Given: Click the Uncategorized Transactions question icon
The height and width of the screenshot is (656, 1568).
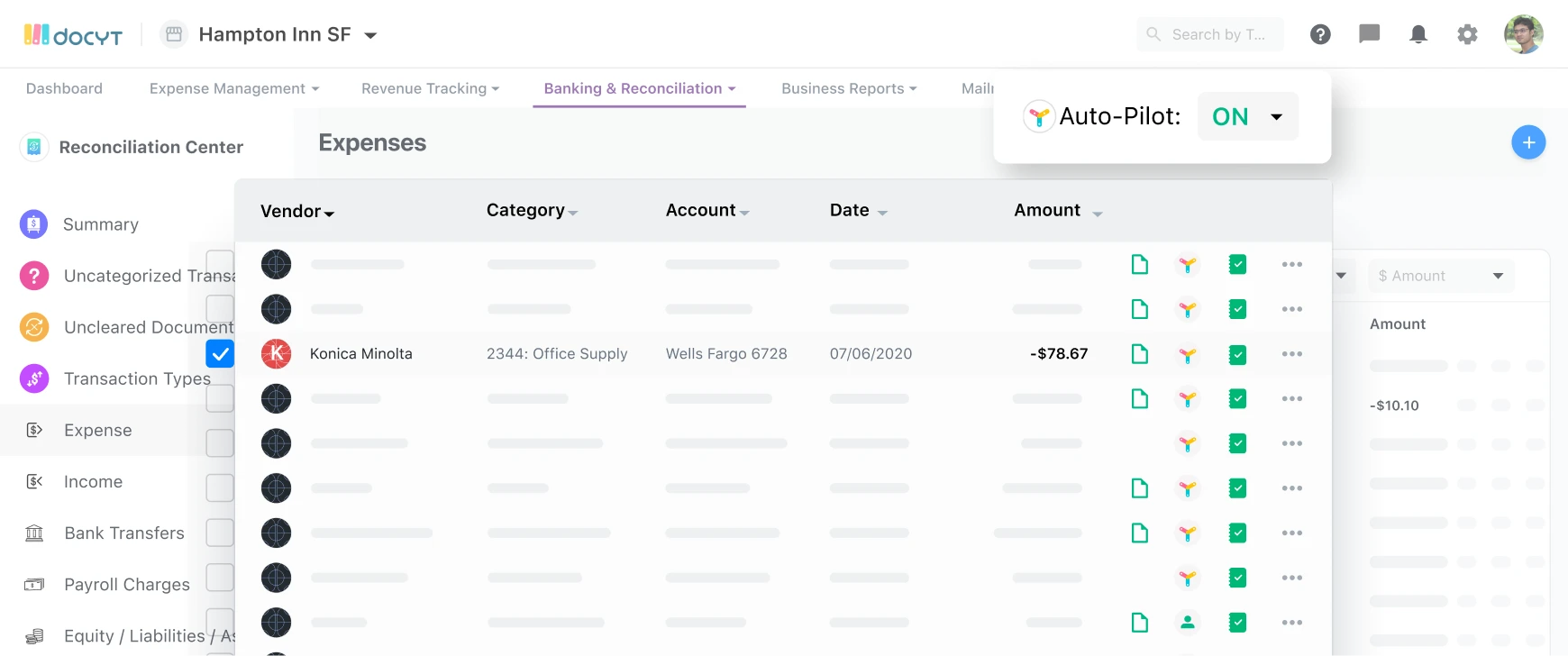Looking at the screenshot, I should click(x=33, y=275).
